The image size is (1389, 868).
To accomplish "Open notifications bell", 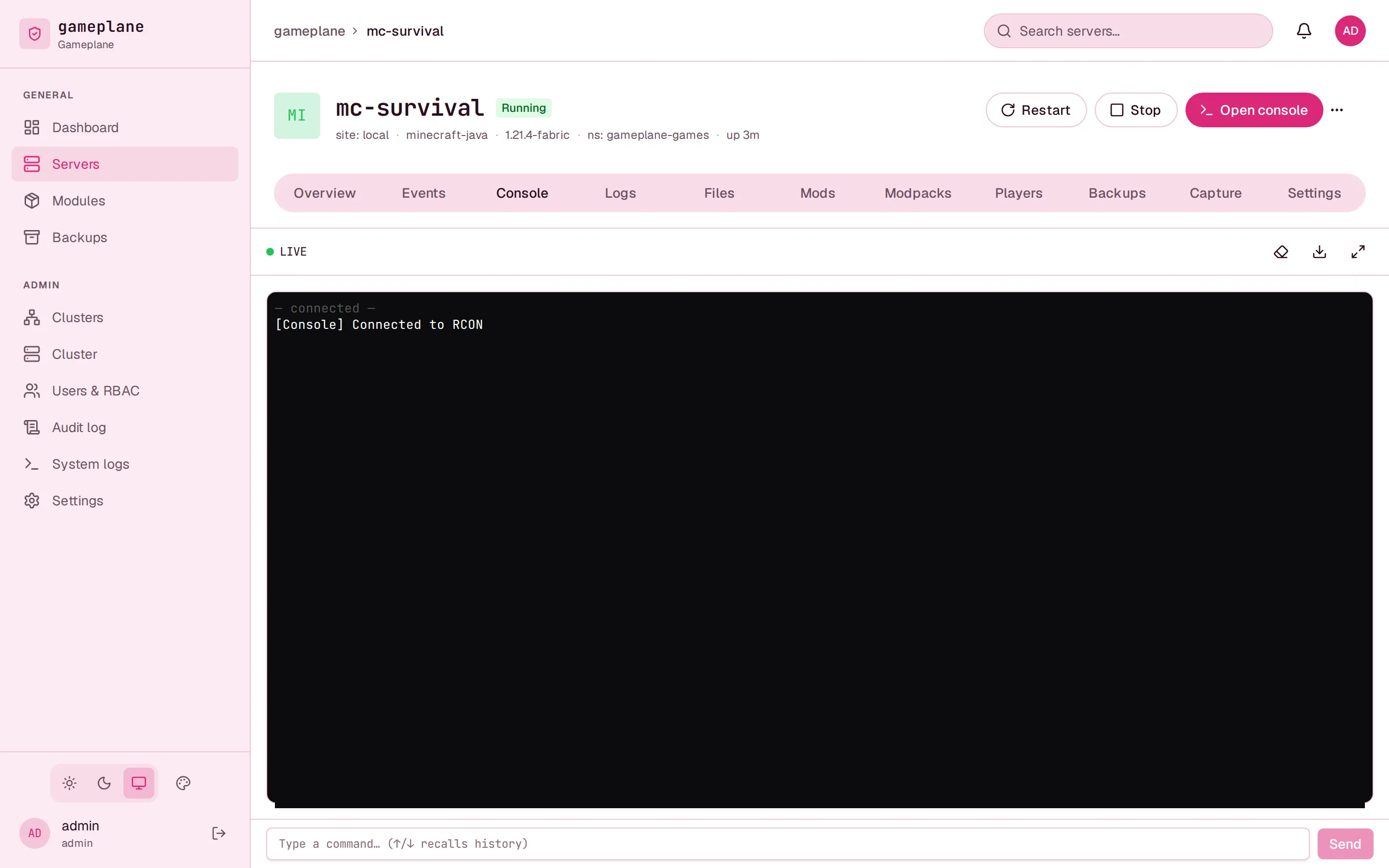I will tap(1304, 31).
